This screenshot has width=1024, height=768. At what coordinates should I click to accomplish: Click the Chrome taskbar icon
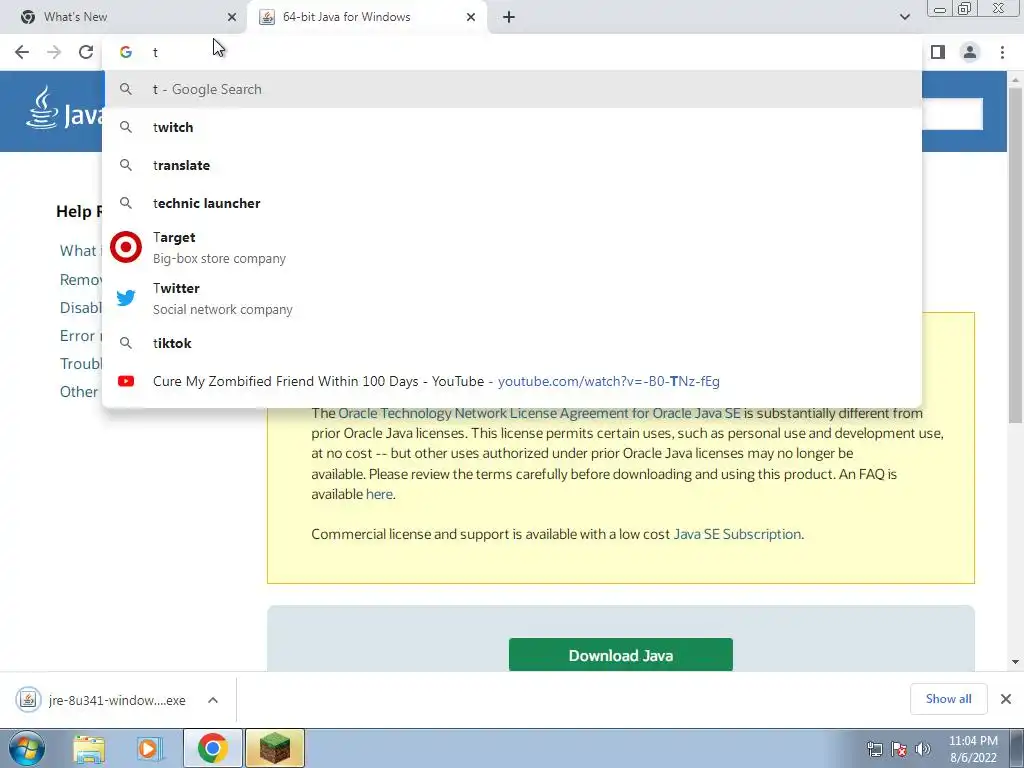212,748
